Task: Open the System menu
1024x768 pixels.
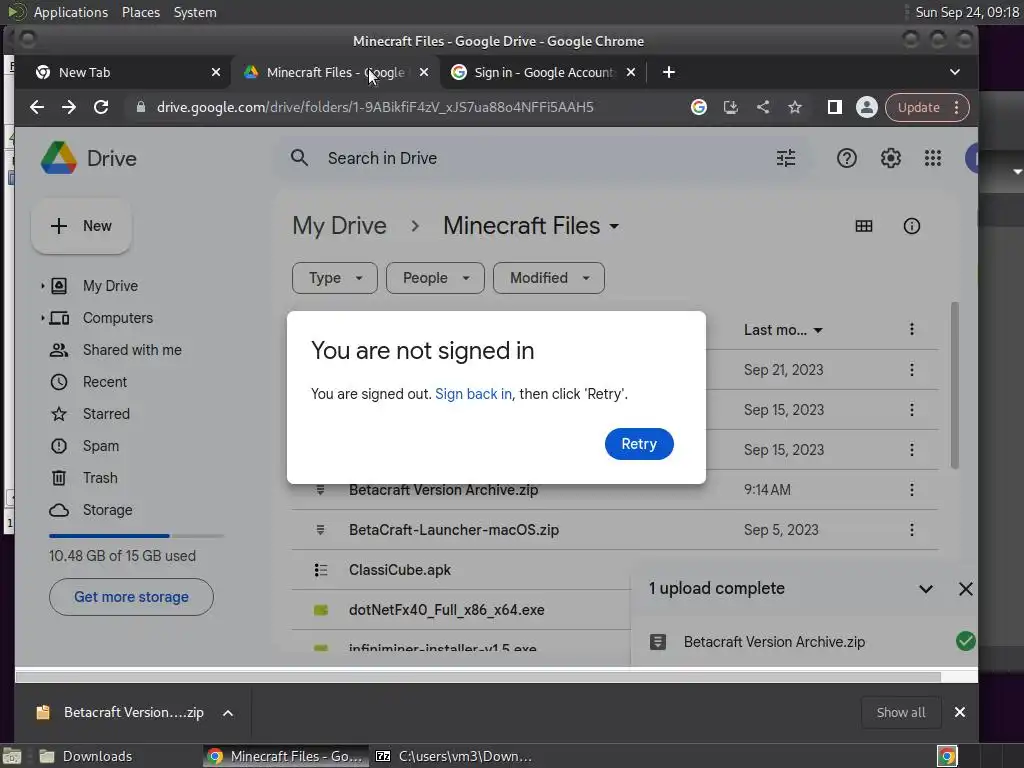Action: 195,12
